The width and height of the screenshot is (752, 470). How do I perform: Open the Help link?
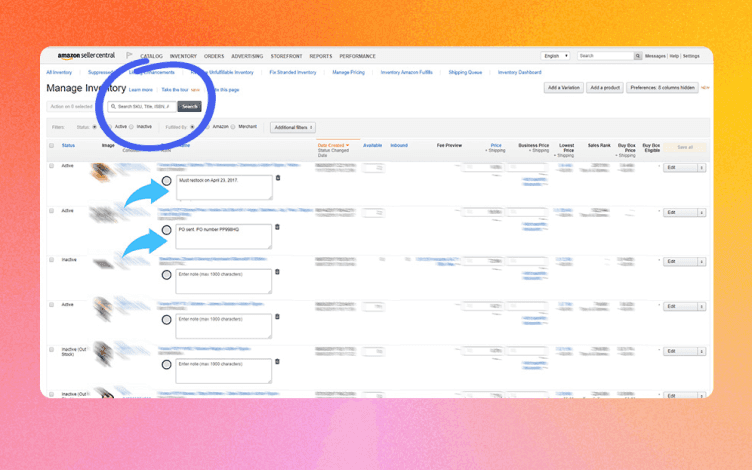click(x=674, y=56)
